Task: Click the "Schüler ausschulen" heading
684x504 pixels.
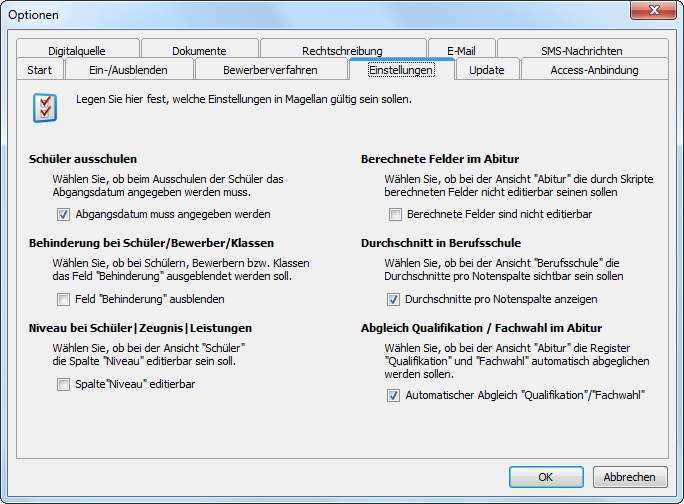Action: pyautogui.click(x=83, y=159)
